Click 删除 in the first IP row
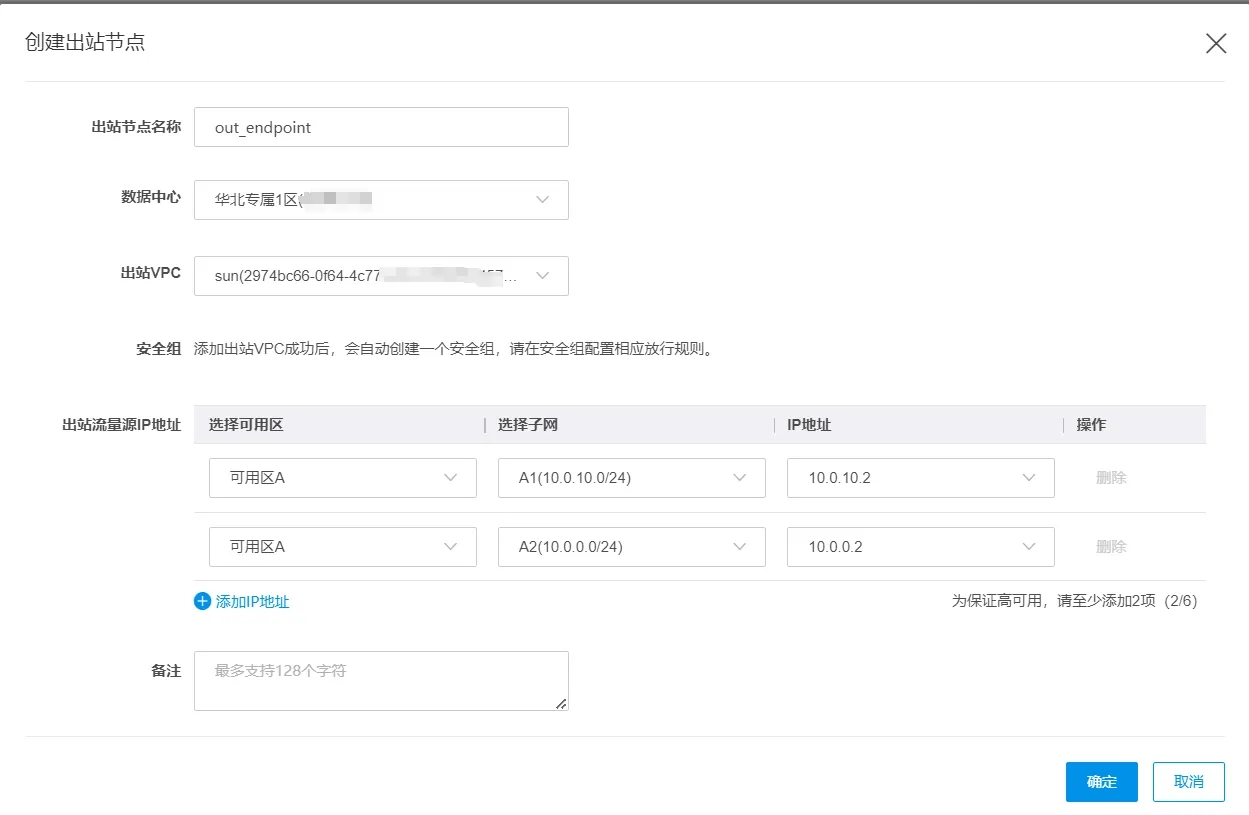Image resolution: width=1249 pixels, height=815 pixels. (x=1111, y=478)
